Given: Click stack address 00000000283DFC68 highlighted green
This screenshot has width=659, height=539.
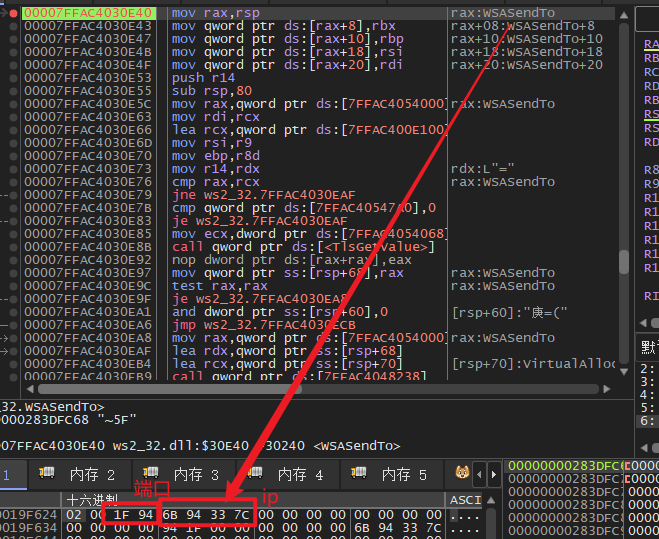Looking at the screenshot, I should (566, 466).
